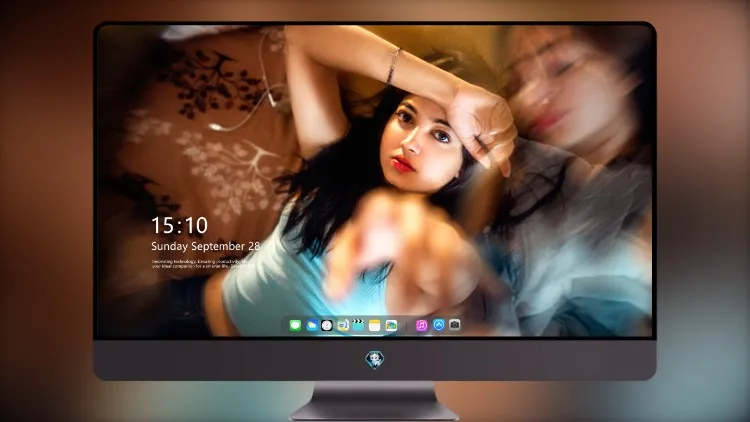Click the 15:10 clock widget
The height and width of the screenshot is (422, 750).
click(179, 225)
